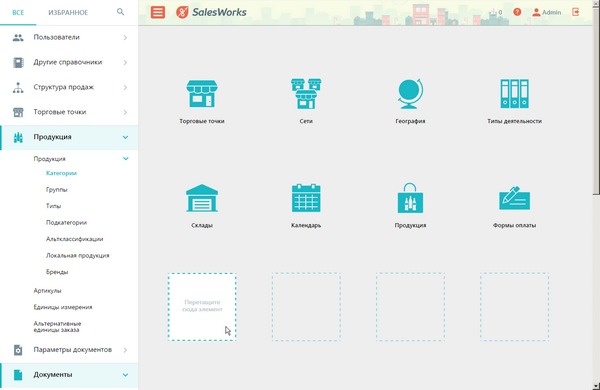The width and height of the screenshot is (600, 390).
Task: Select Пользователи menu item
Action: 69,38
